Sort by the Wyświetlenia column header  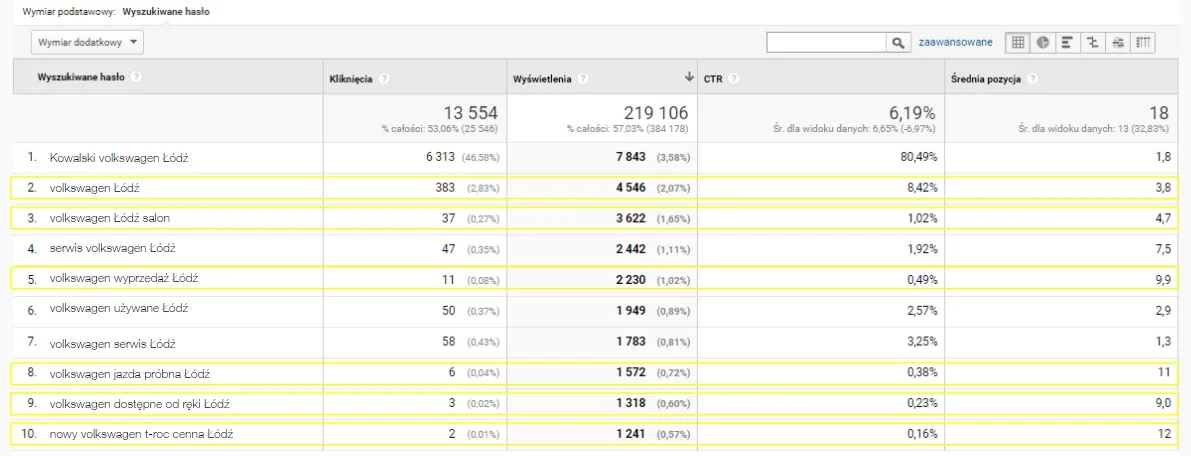click(x=543, y=78)
